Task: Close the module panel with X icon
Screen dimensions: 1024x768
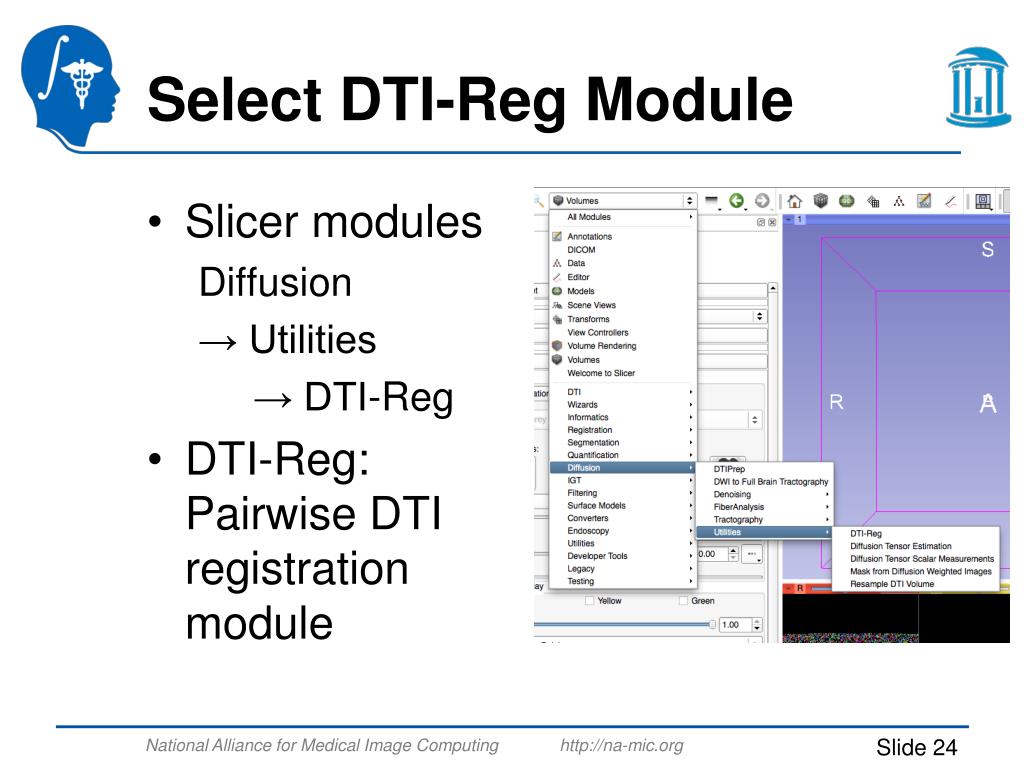Action: pos(772,223)
